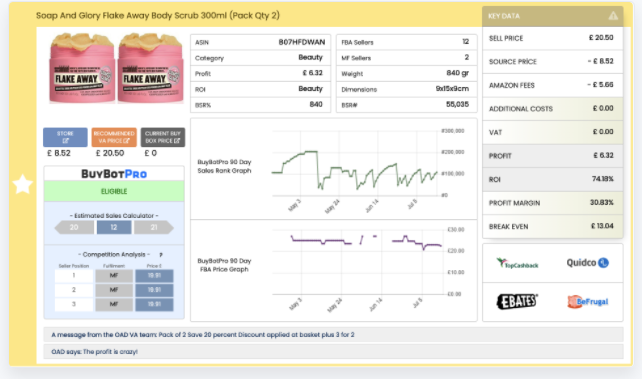Click the ROI row 74.18% in Key Data
Image resolution: width=642 pixels, height=379 pixels.
553,179
